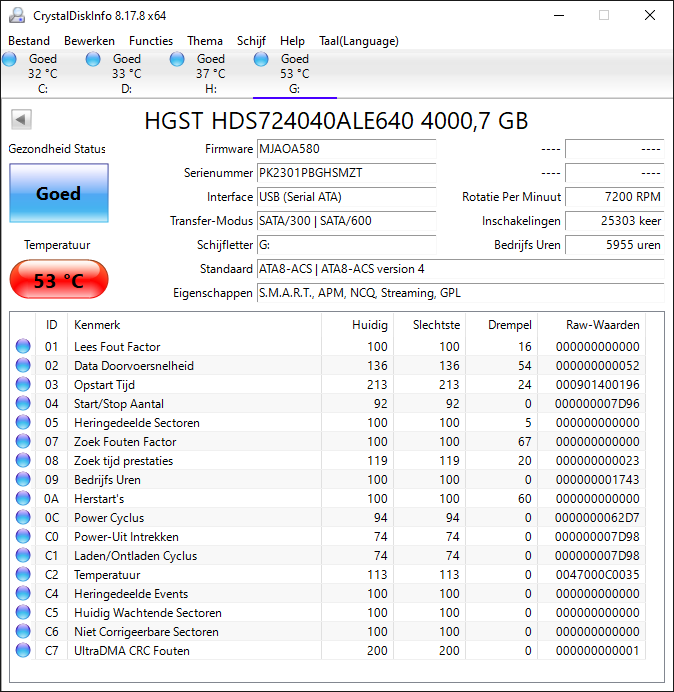Open the Taal(Language) menu

pyautogui.click(x=359, y=41)
